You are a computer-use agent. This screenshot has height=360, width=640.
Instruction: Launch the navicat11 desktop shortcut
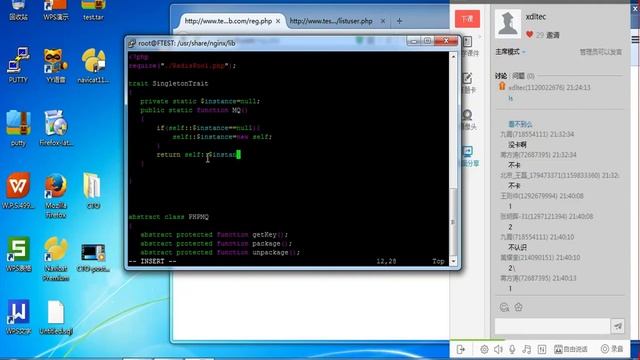point(93,65)
